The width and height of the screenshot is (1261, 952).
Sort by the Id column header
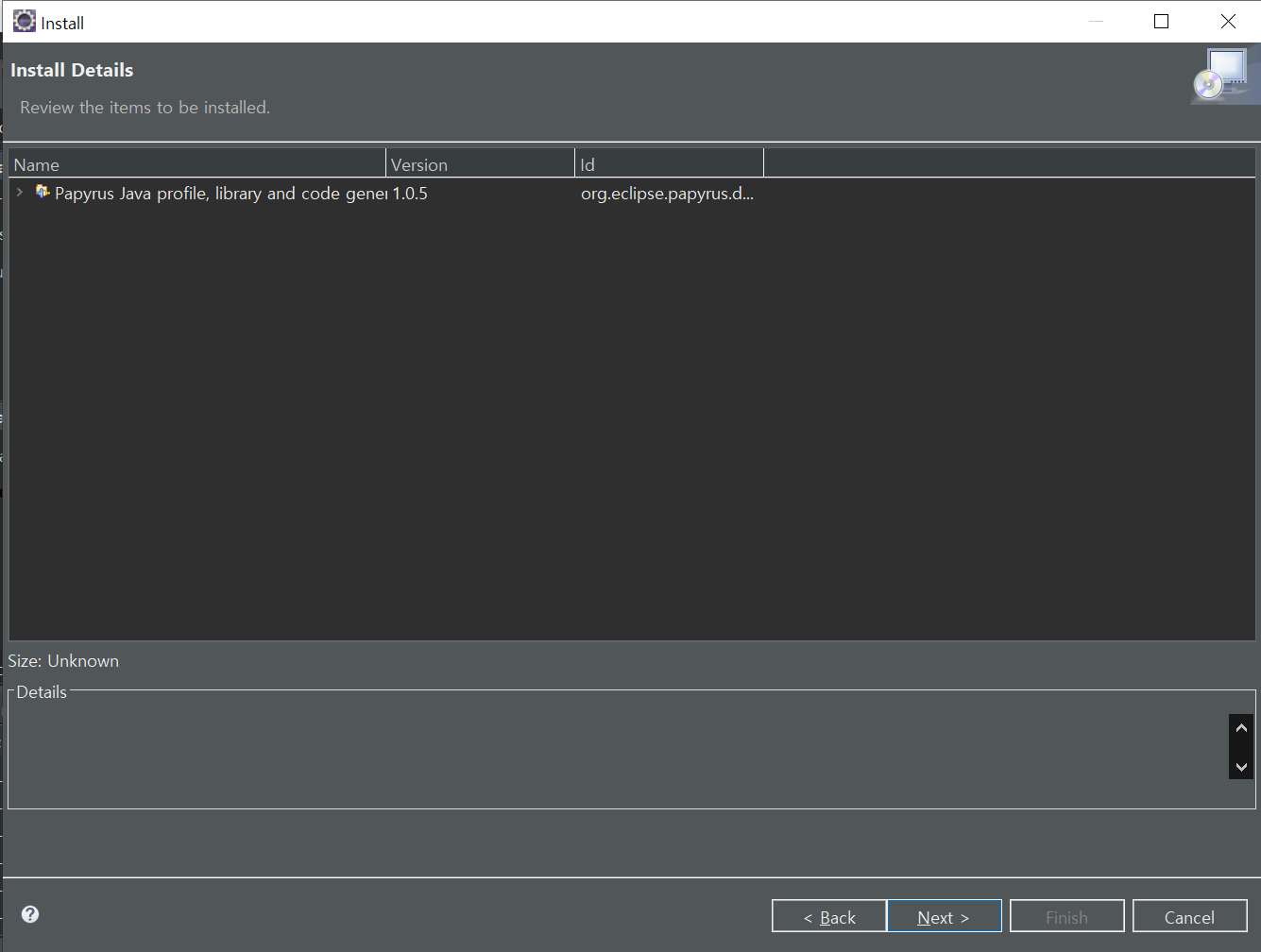click(670, 164)
